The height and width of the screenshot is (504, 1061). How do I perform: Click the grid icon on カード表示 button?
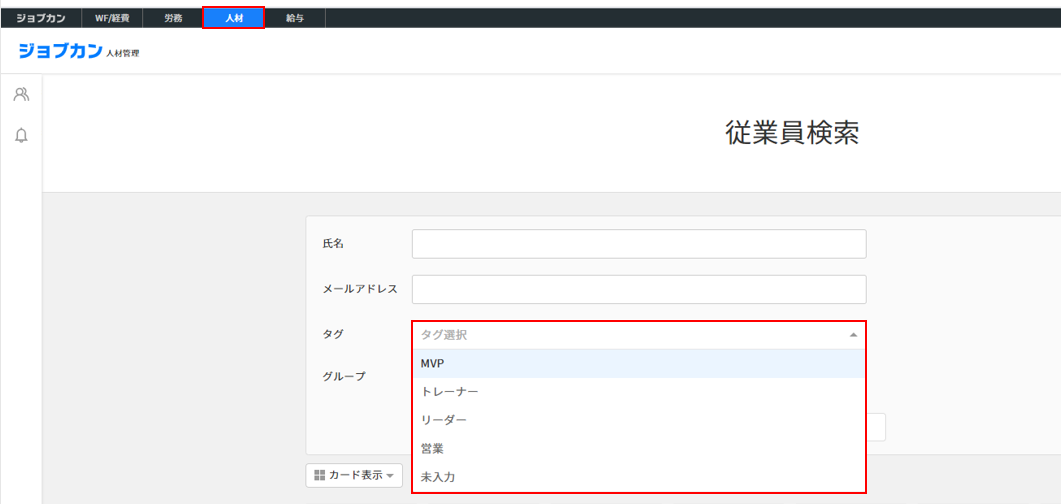pyautogui.click(x=320, y=475)
